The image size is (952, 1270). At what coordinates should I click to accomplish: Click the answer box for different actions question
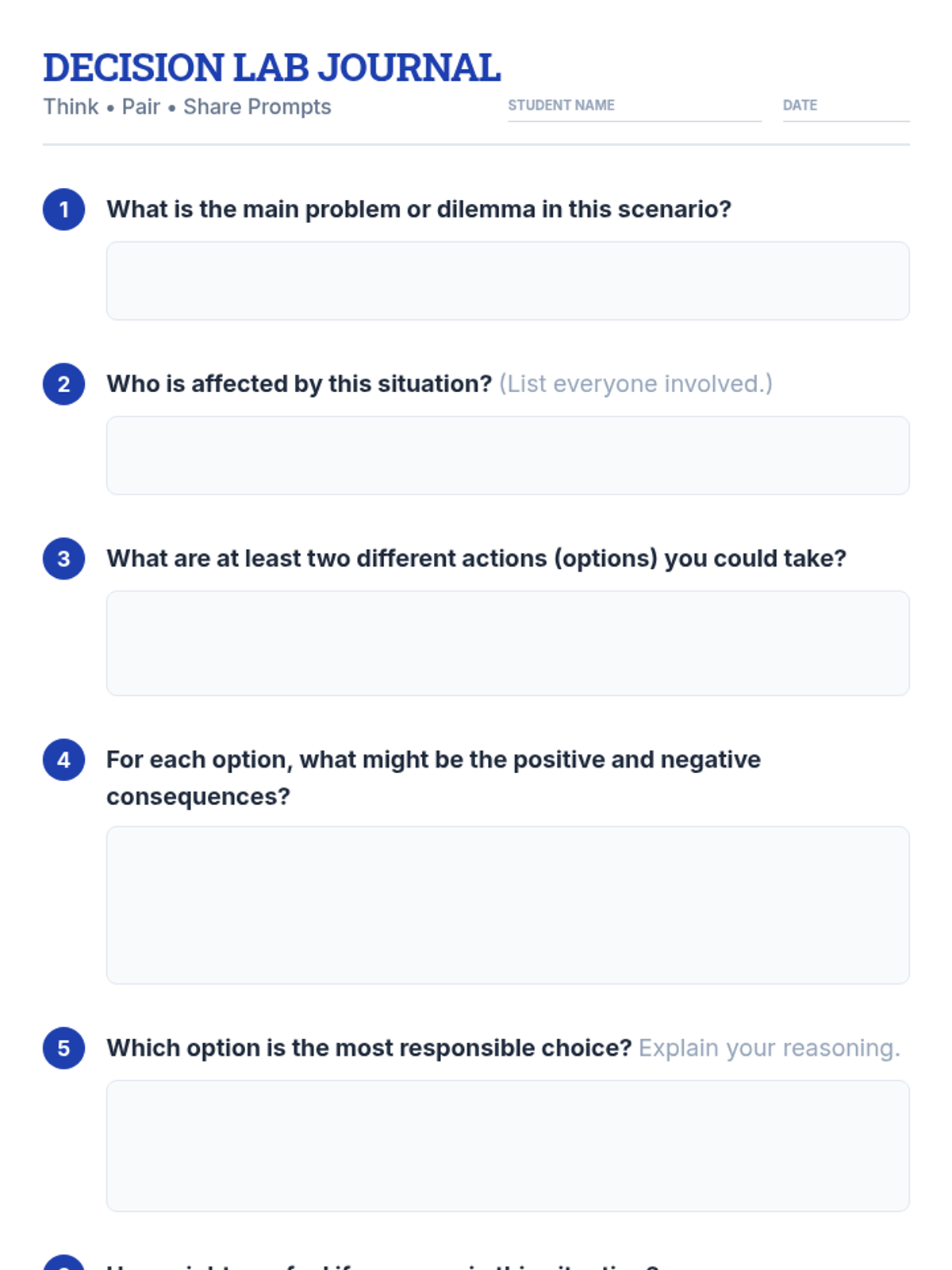coord(508,643)
